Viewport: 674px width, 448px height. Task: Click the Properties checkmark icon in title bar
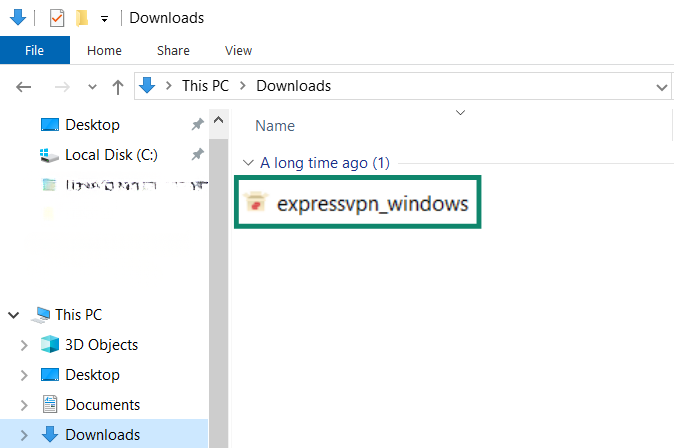pyautogui.click(x=57, y=18)
